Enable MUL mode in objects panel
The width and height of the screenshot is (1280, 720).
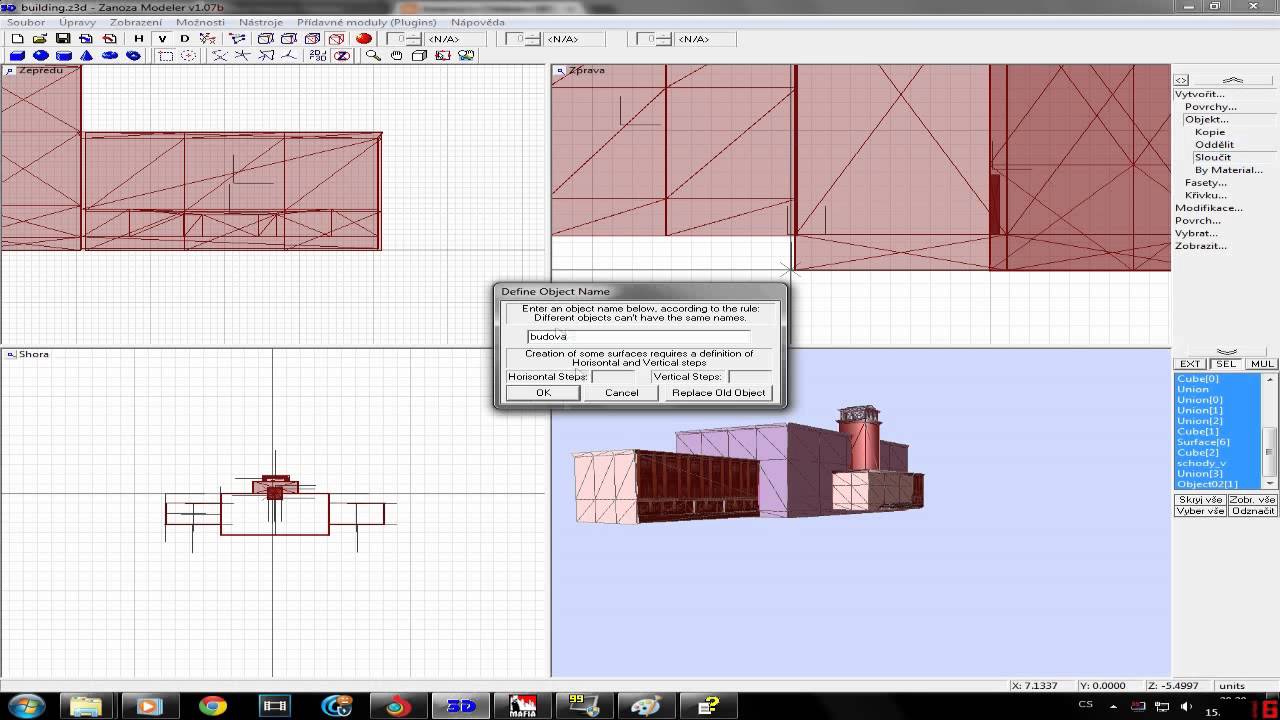click(x=1262, y=364)
